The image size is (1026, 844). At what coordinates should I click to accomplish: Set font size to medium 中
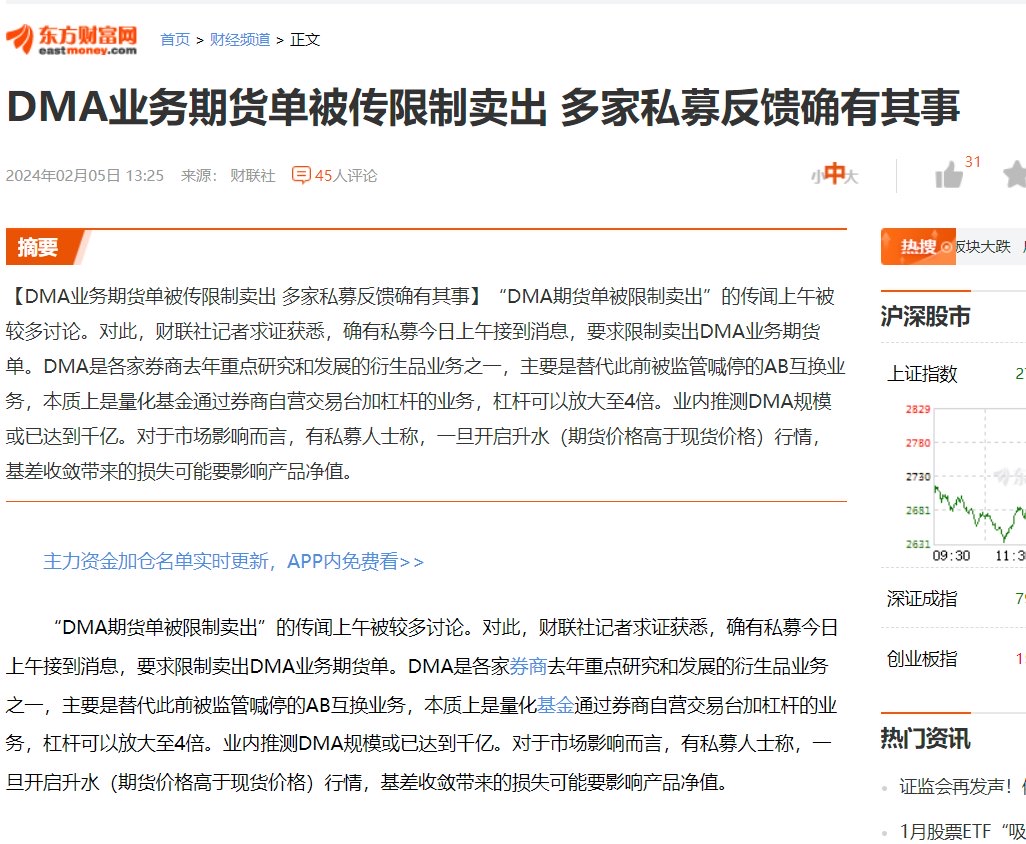coord(834,173)
